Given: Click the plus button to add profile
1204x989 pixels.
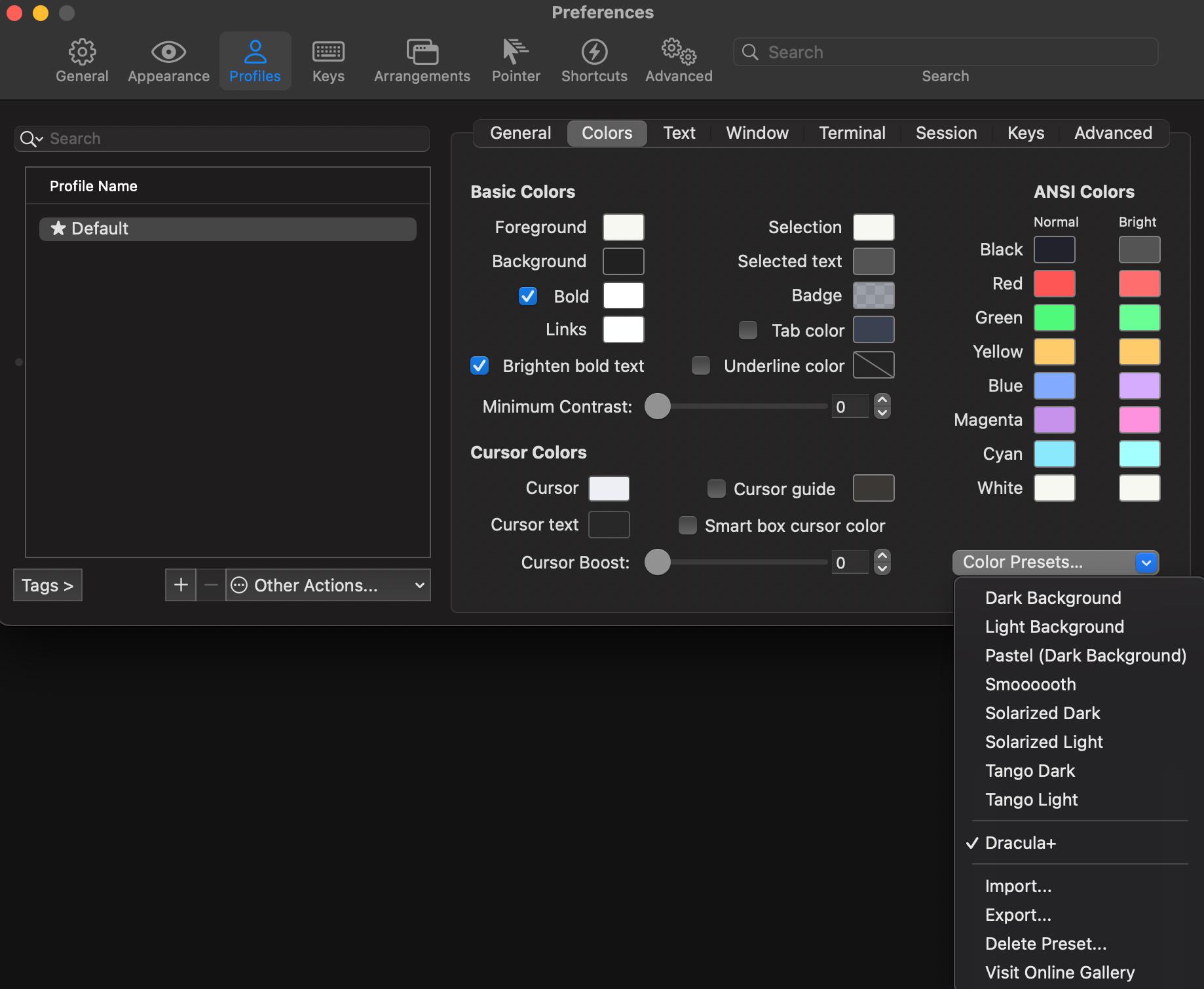Looking at the screenshot, I should coord(181,585).
